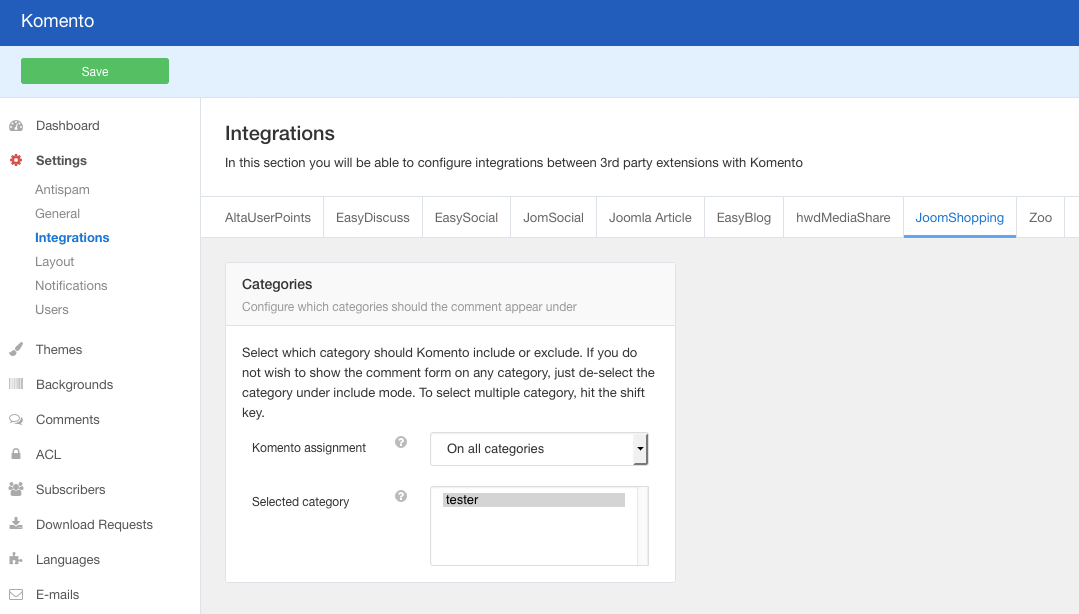Click the Settings sidebar heading
This screenshot has height=614, width=1079.
pos(61,160)
